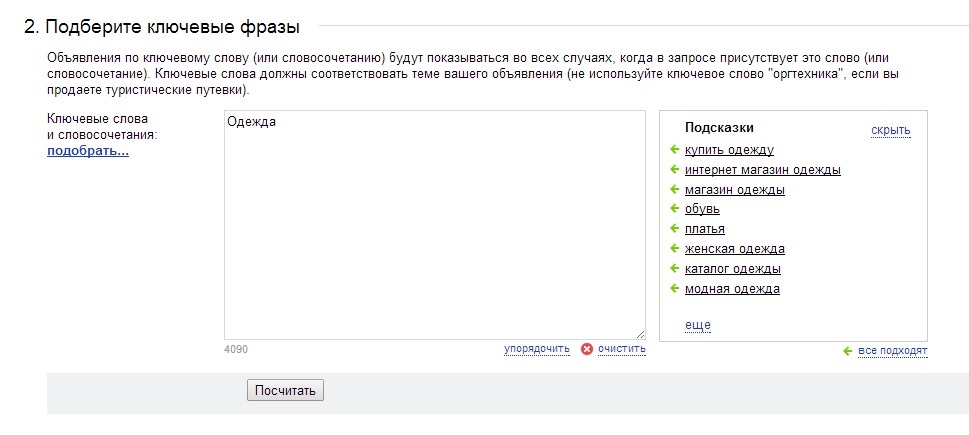This screenshot has height=435, width=969.
Task: Expand more suggestions with 'еще'
Action: pos(697,325)
